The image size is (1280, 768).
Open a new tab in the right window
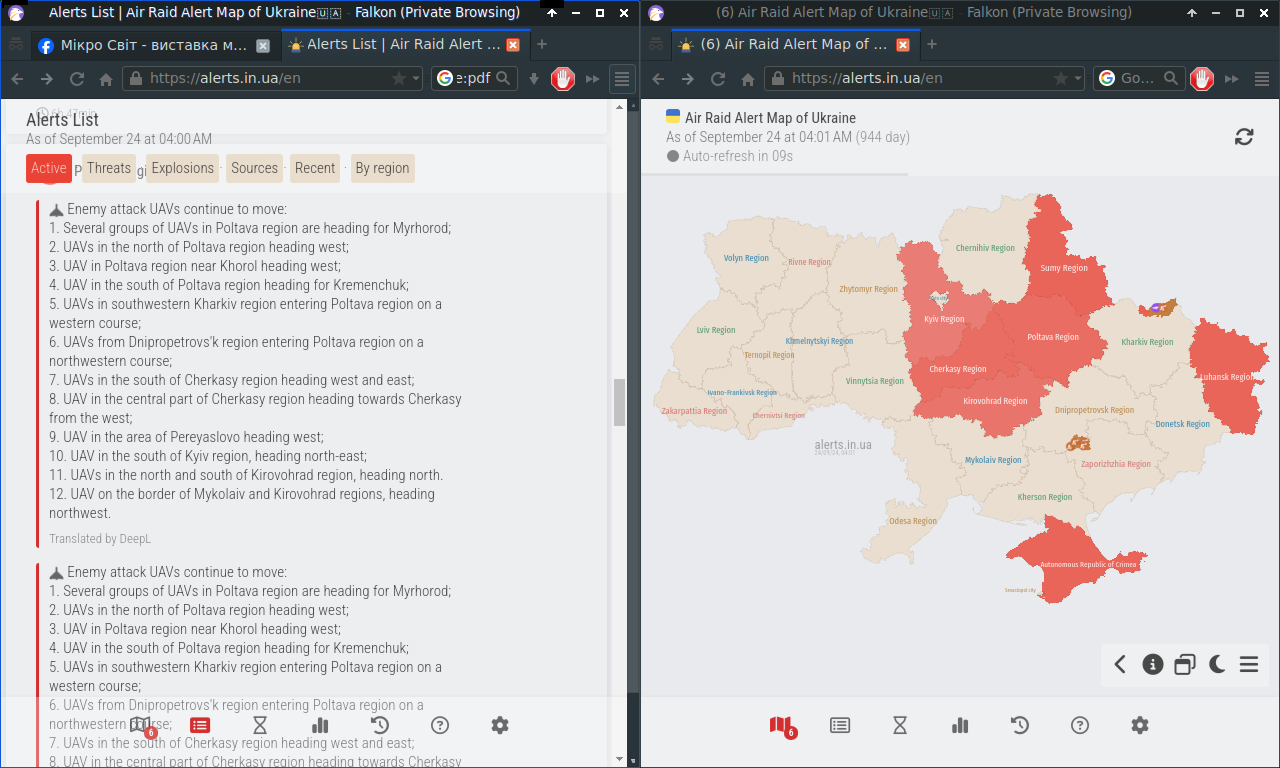point(932,44)
